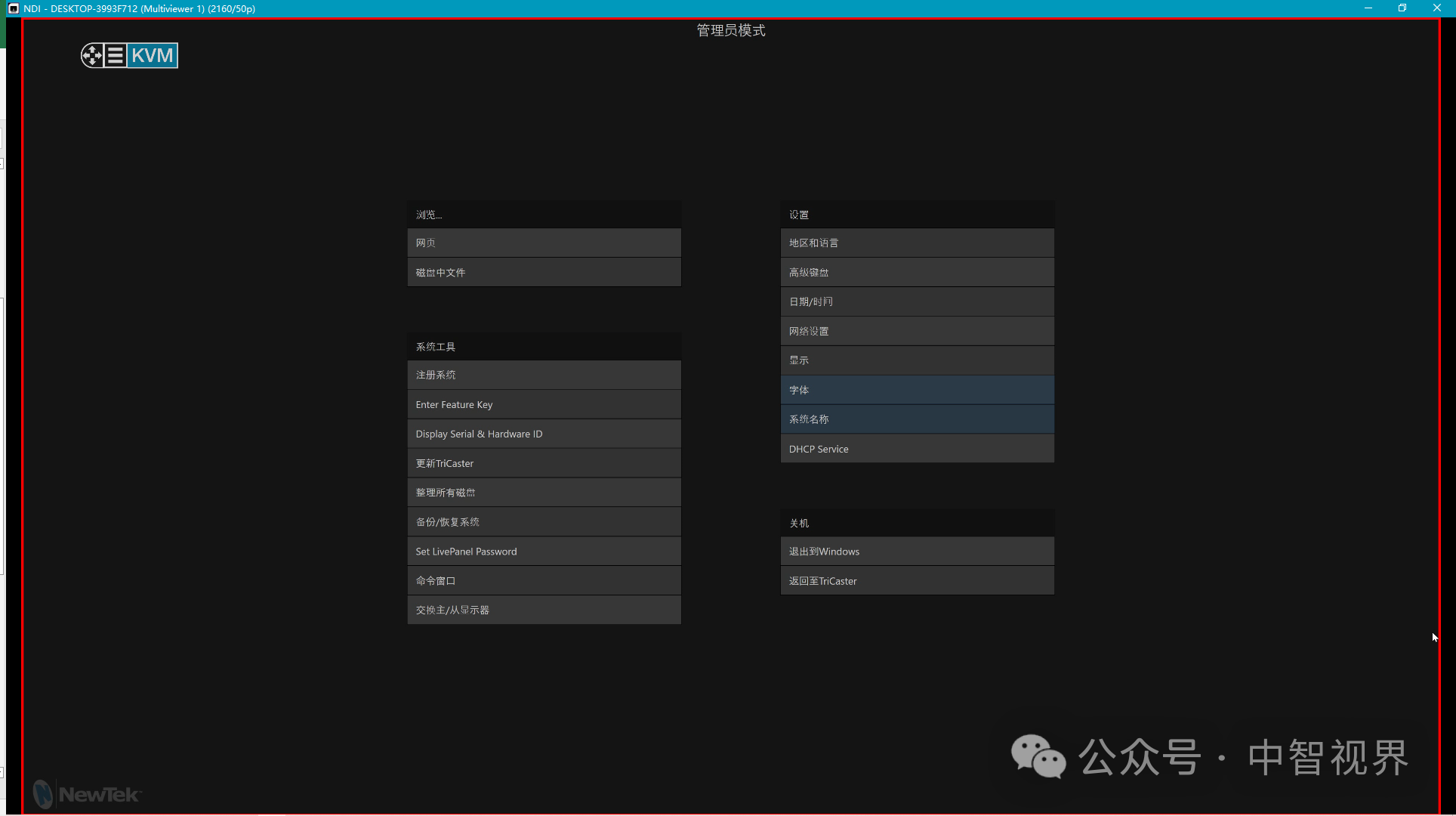Open 备份/恢复系统 tool
The width and height of the screenshot is (1456, 816).
coord(544,521)
